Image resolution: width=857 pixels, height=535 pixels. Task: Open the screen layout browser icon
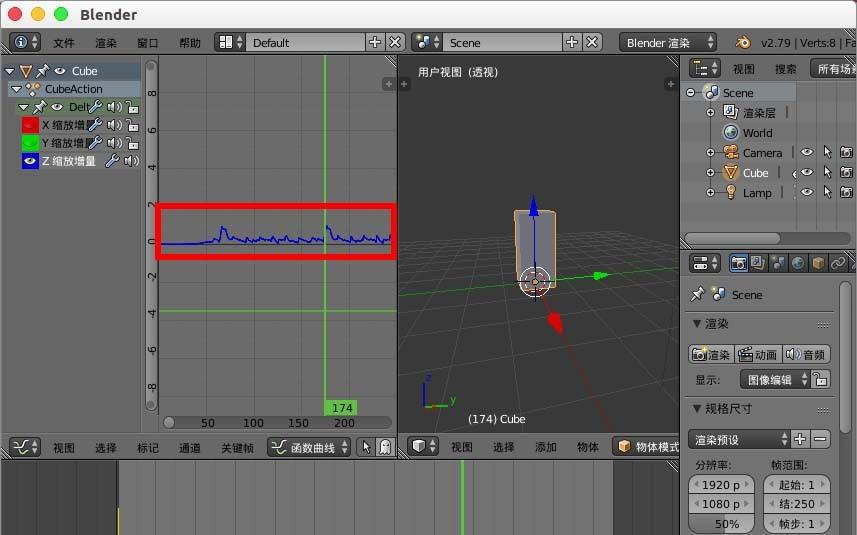[230, 42]
